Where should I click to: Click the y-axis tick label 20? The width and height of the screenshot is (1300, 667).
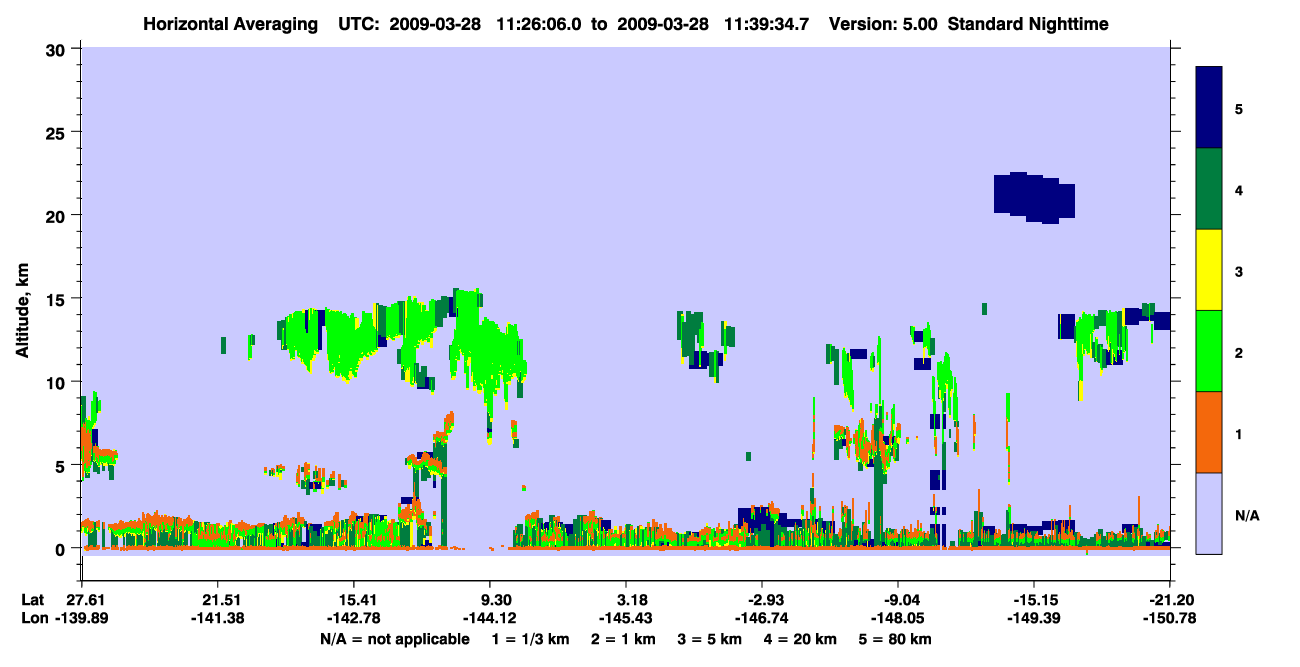click(x=58, y=215)
